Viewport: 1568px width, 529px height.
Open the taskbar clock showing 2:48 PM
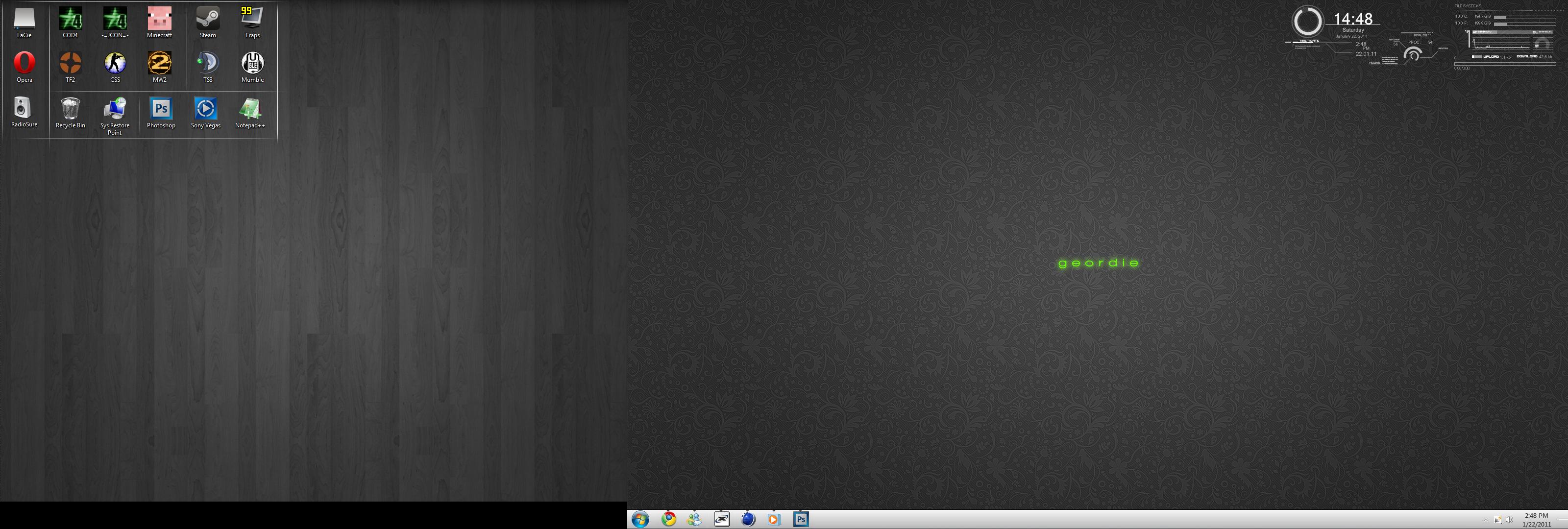[1536, 520]
